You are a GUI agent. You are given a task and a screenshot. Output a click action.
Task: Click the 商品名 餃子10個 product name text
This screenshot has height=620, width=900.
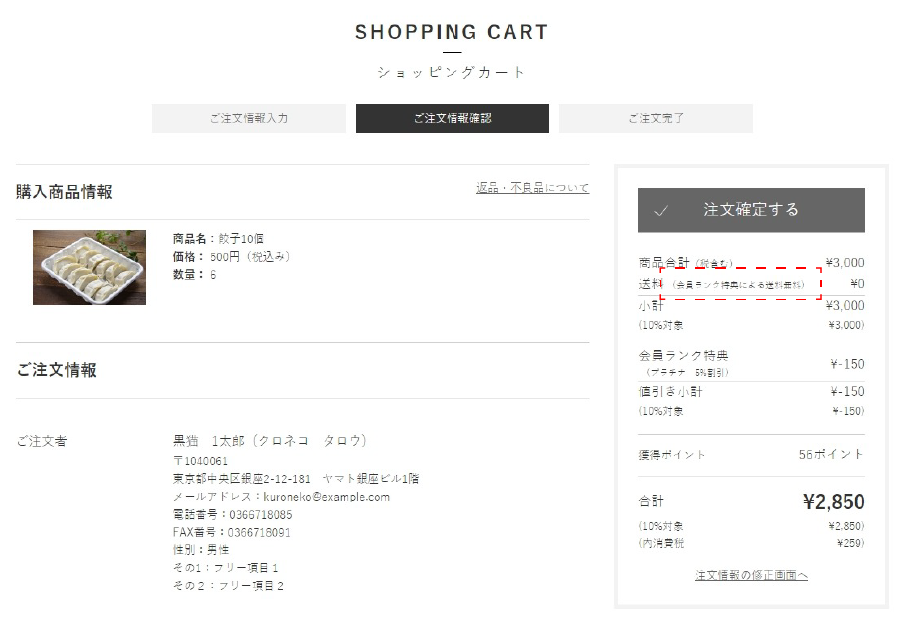pyautogui.click(x=218, y=238)
